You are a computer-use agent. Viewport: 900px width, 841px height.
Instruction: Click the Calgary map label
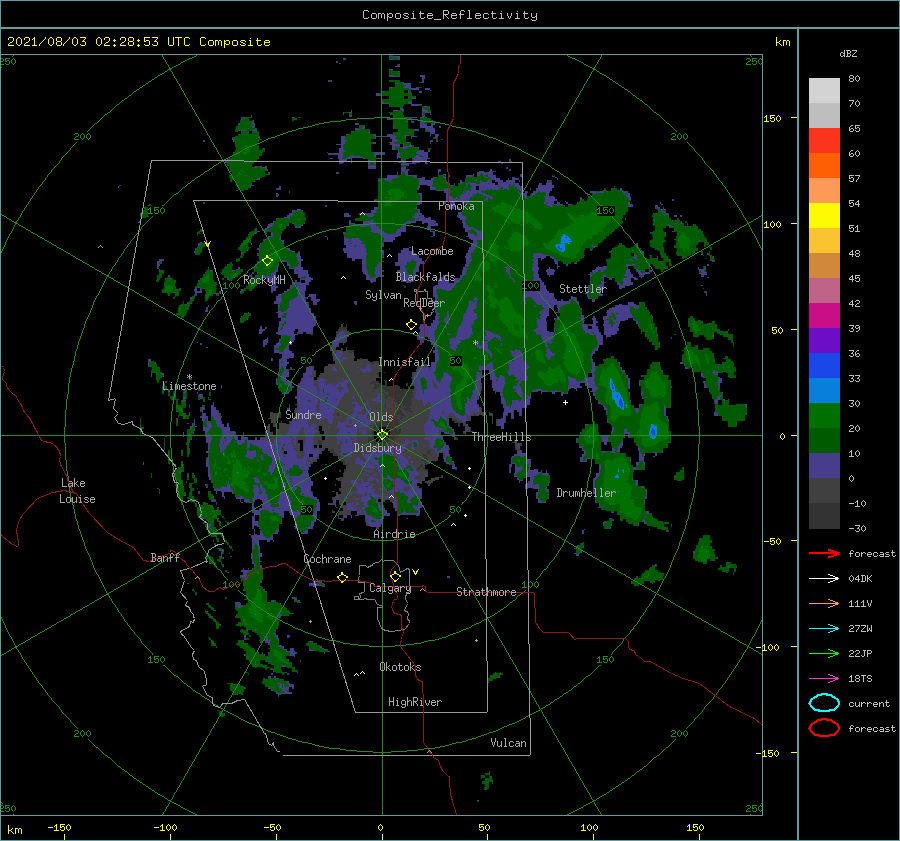[390, 588]
